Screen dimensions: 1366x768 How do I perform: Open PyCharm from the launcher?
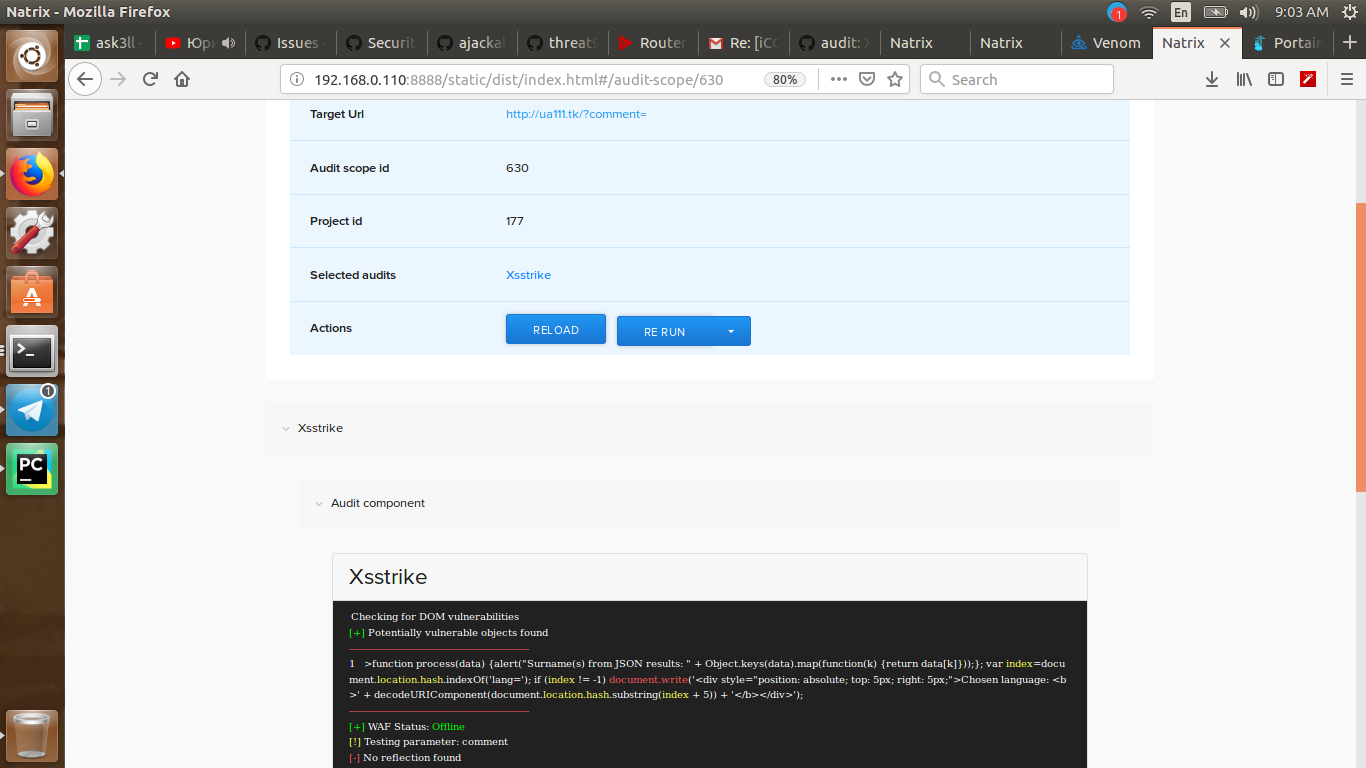pos(33,469)
